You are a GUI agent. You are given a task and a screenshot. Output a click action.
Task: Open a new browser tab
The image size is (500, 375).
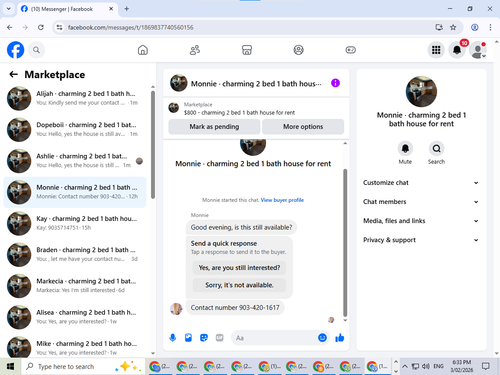coord(127,9)
